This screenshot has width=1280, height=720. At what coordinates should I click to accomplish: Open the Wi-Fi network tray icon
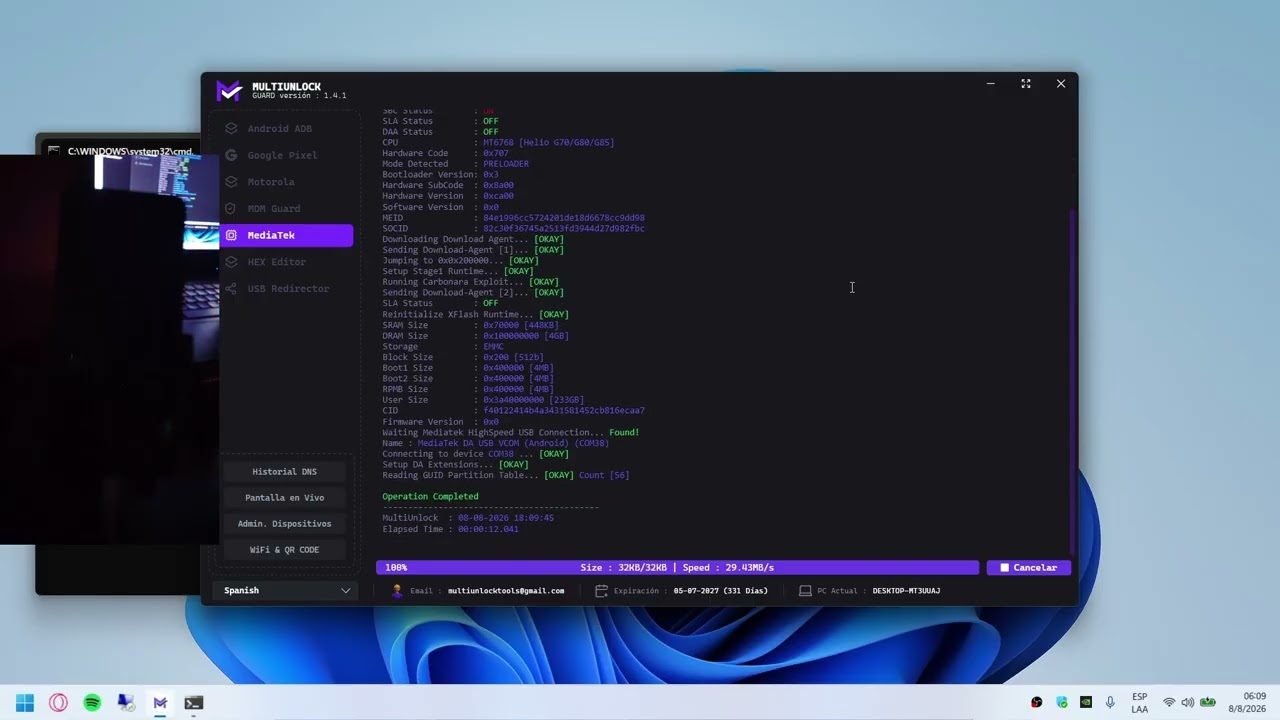pos(1169,703)
